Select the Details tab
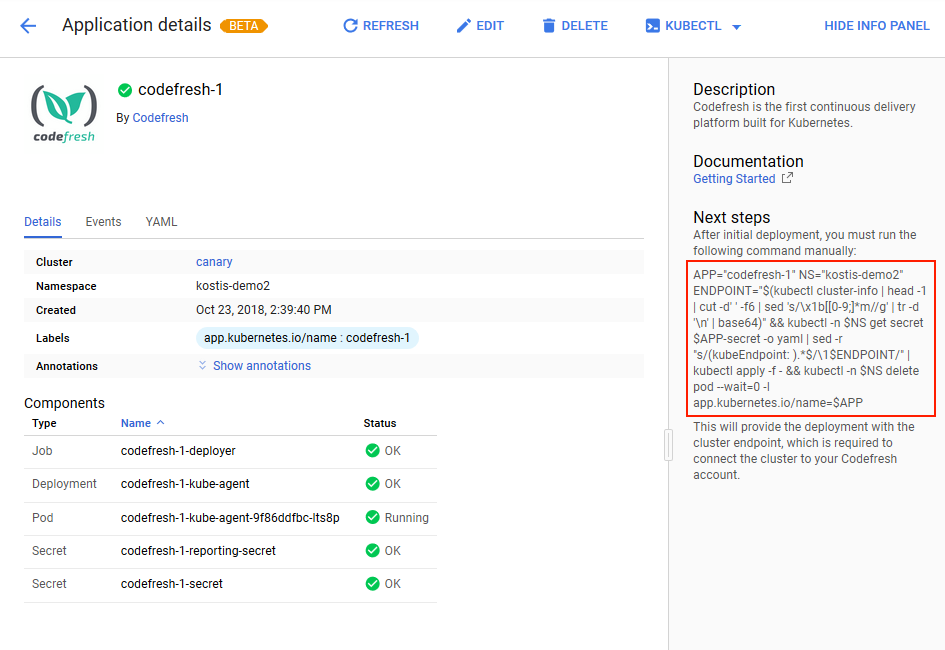945x650 pixels. [x=43, y=222]
